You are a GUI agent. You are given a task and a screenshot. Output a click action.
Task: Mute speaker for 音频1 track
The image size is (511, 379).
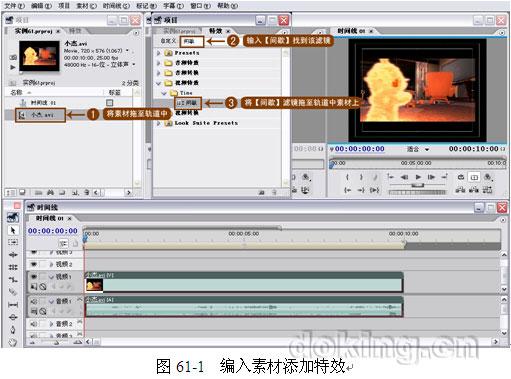34,301
